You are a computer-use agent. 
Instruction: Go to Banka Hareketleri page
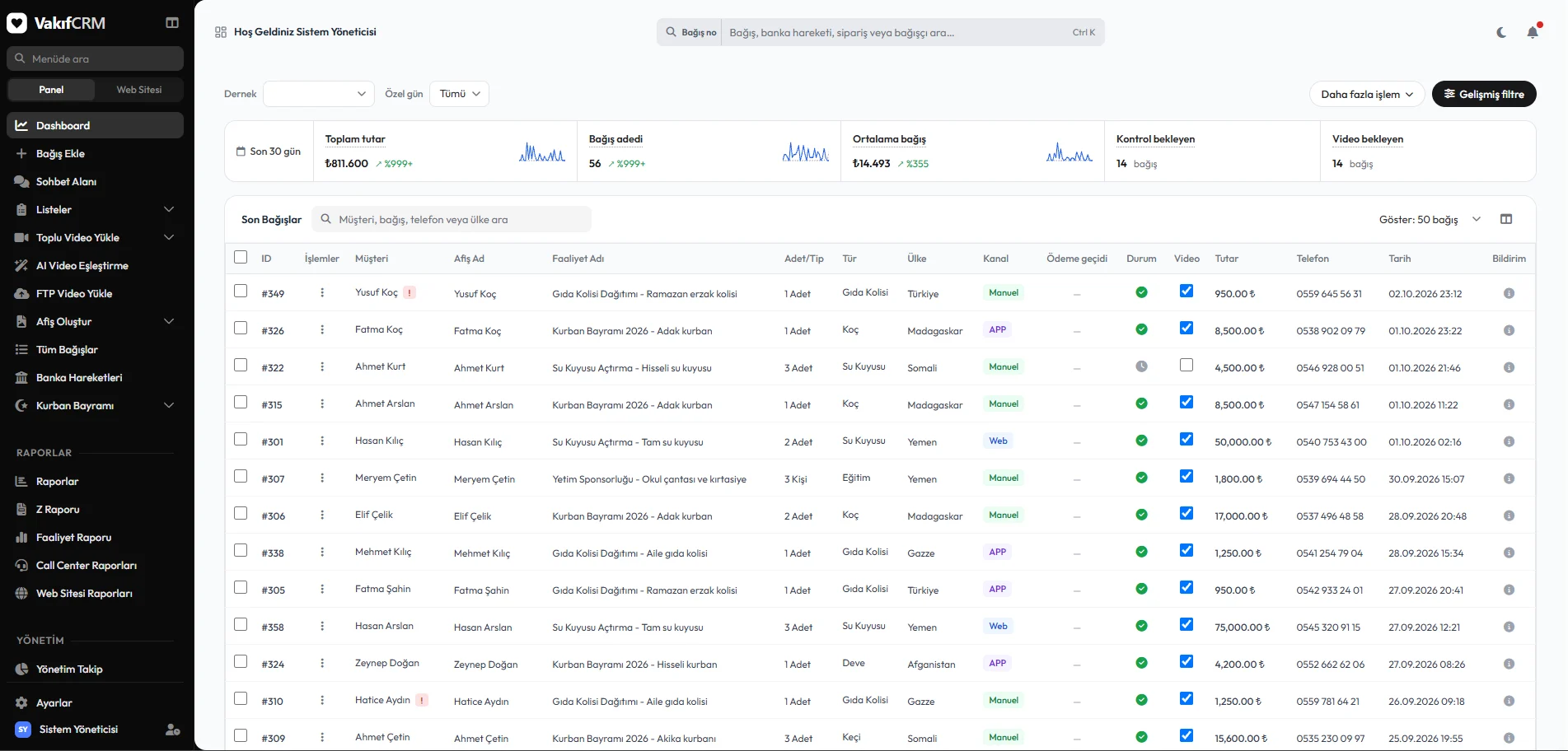[x=95, y=378]
